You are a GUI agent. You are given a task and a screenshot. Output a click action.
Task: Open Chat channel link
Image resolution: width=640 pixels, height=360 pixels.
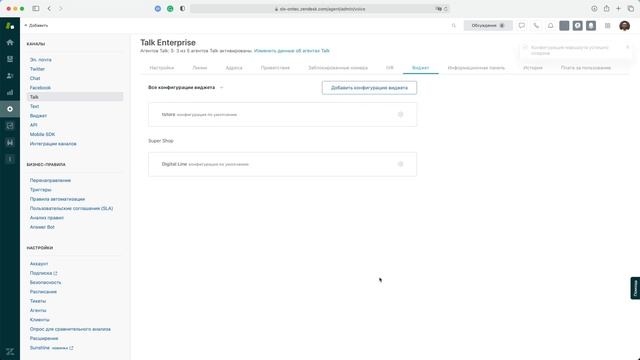pos(35,78)
